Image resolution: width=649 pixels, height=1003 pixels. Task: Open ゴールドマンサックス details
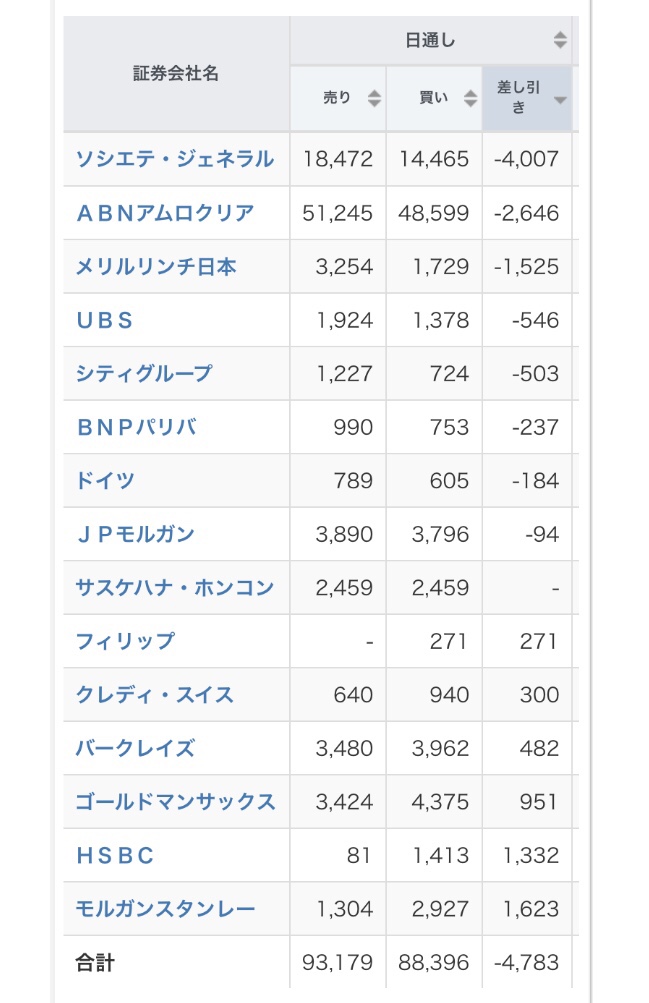coord(175,802)
